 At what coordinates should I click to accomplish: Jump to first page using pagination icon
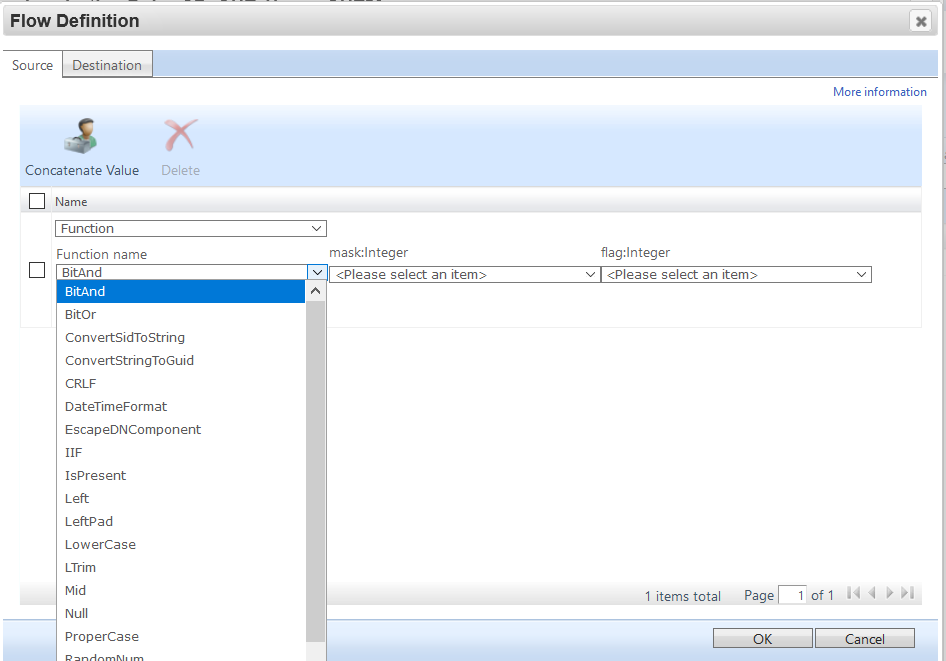pos(853,593)
